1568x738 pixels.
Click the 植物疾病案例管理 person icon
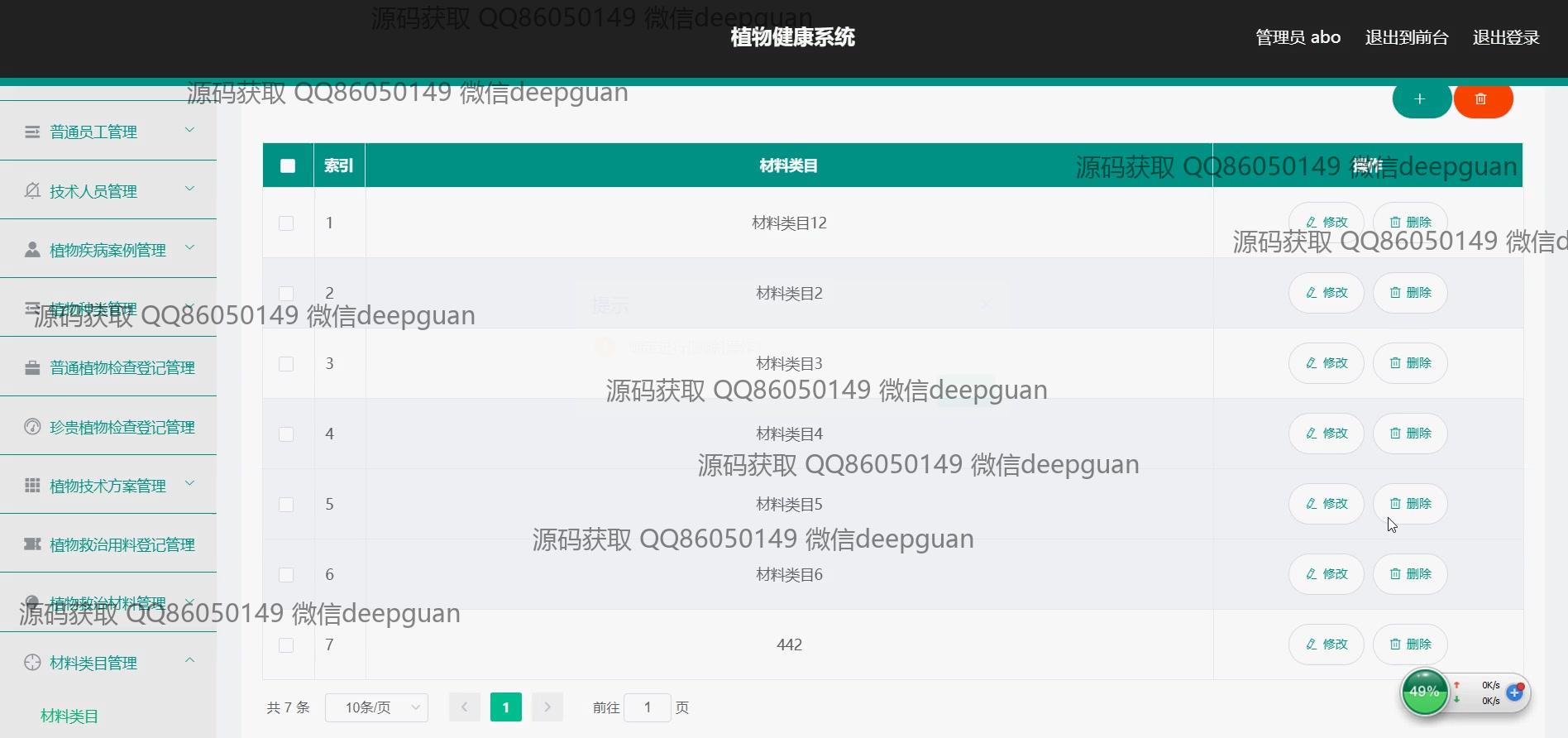(32, 250)
